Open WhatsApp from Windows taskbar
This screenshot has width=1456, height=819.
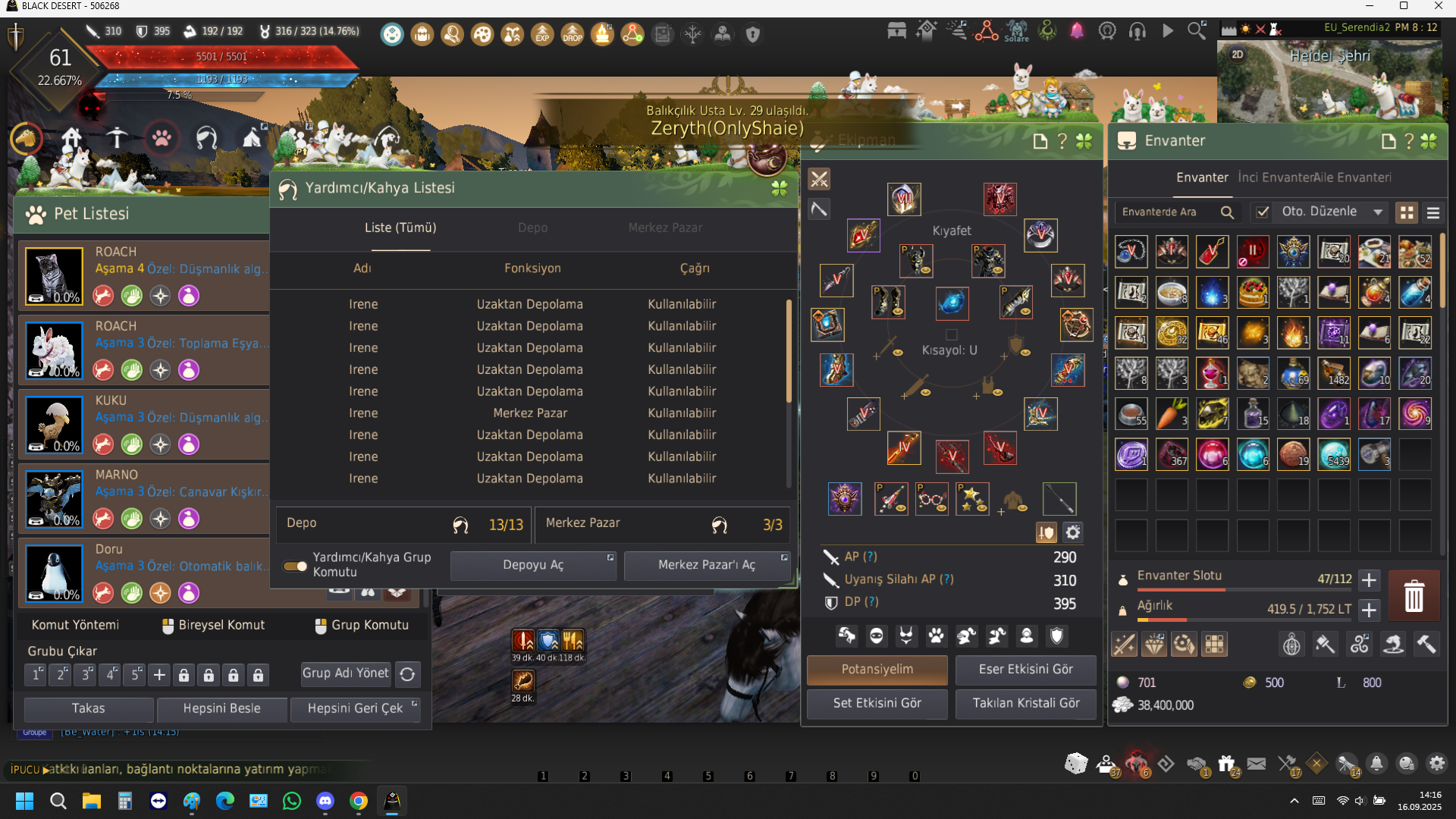[x=292, y=801]
